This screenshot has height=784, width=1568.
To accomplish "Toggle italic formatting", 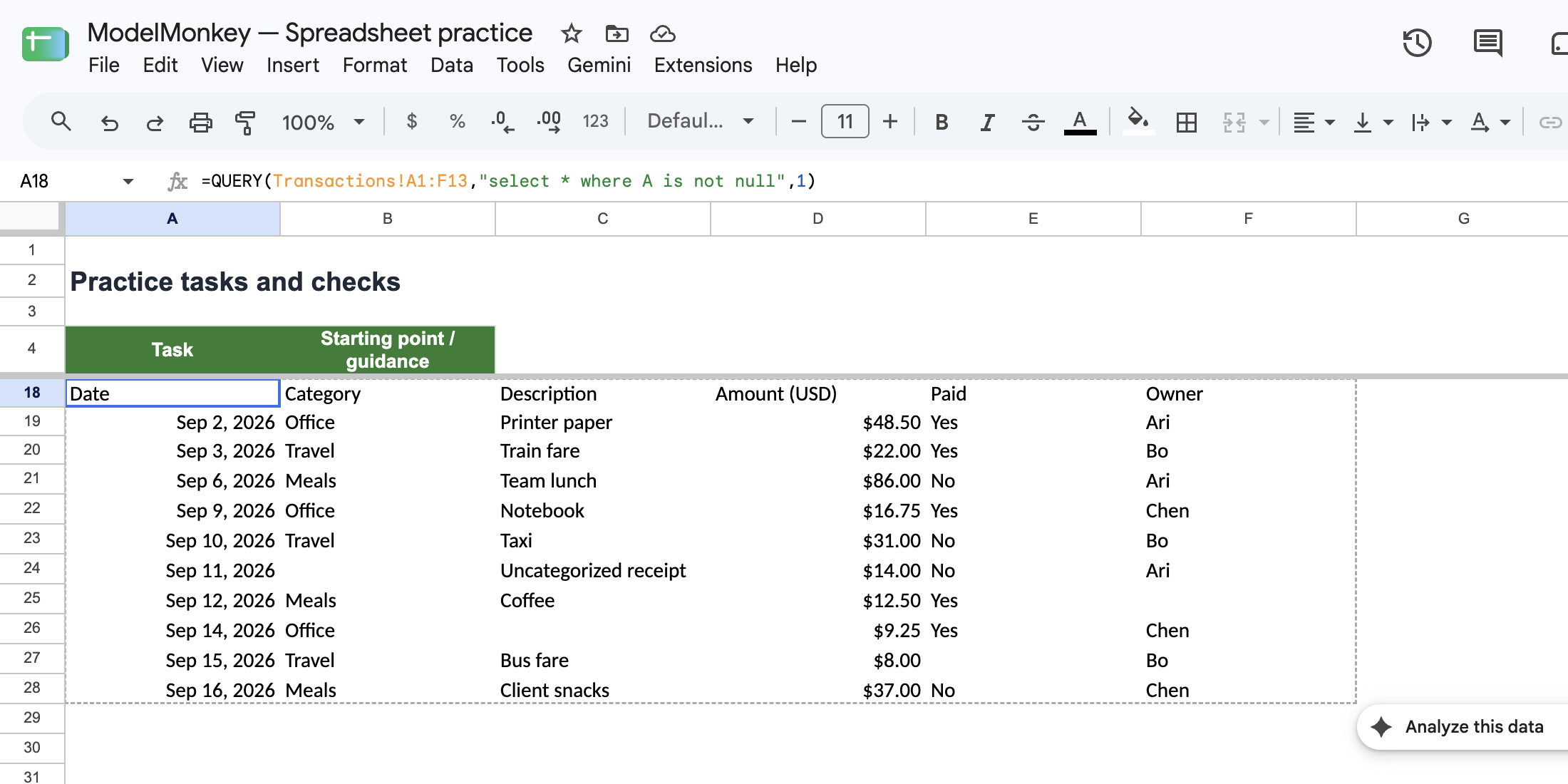I will tap(987, 122).
